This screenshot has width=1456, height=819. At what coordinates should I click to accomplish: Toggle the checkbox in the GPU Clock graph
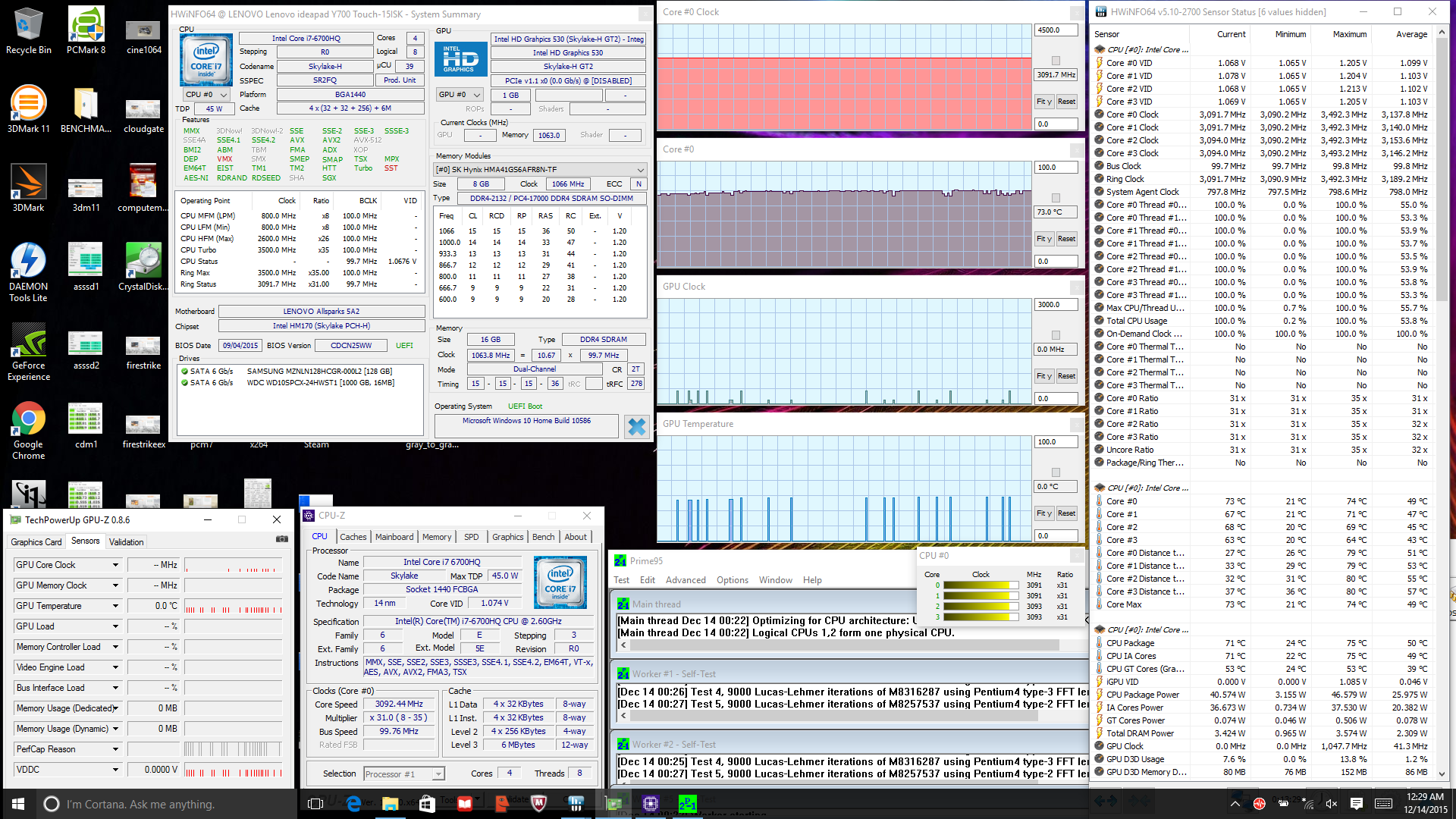point(1056,335)
